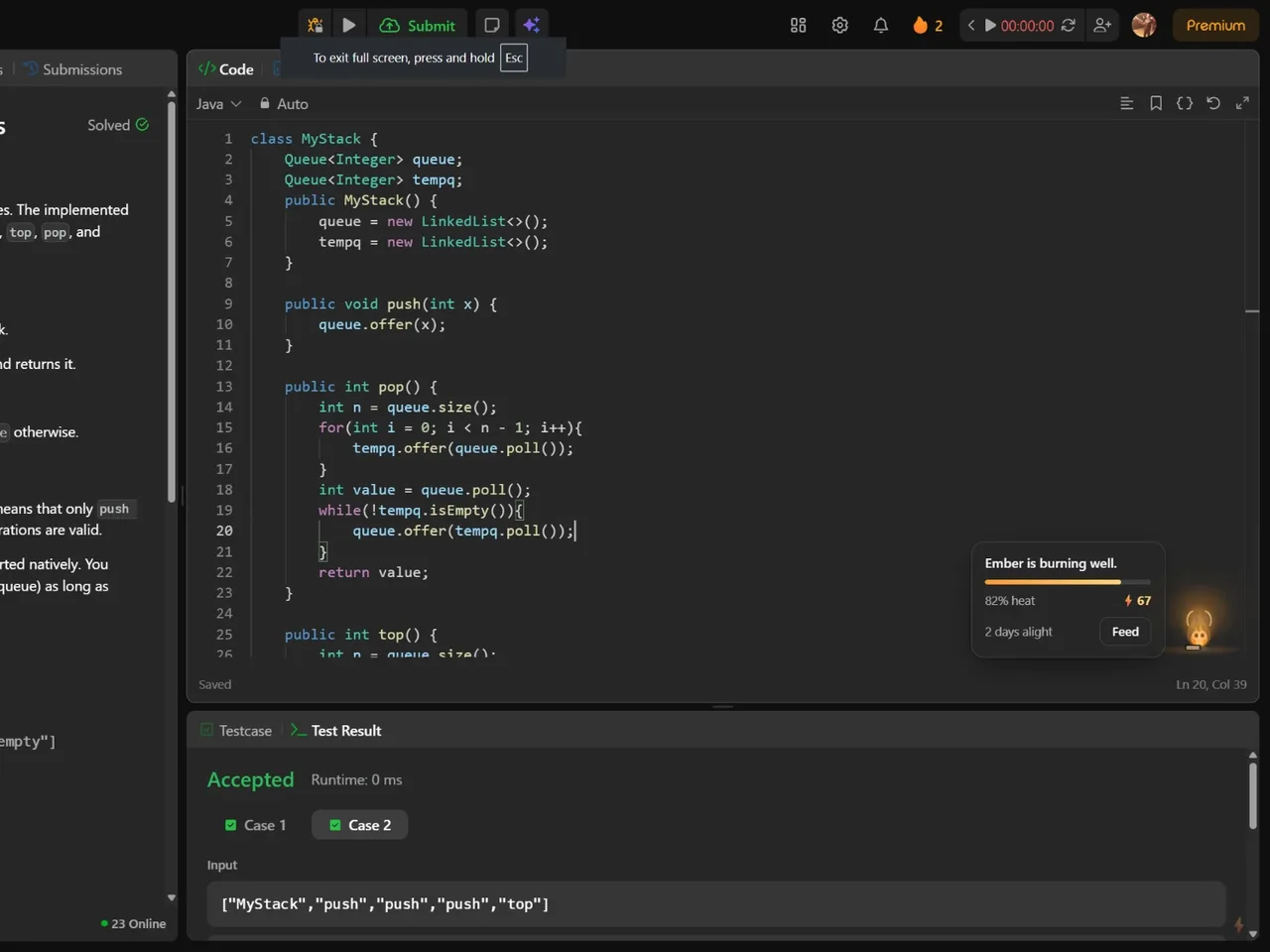Click the Accepted result text

click(250, 779)
